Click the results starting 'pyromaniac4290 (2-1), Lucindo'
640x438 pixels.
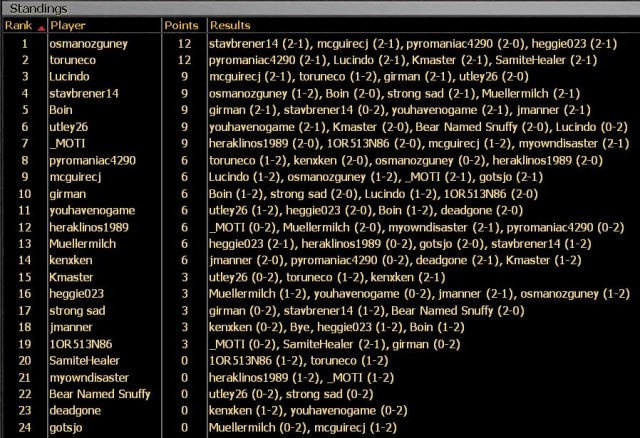[x=403, y=60]
